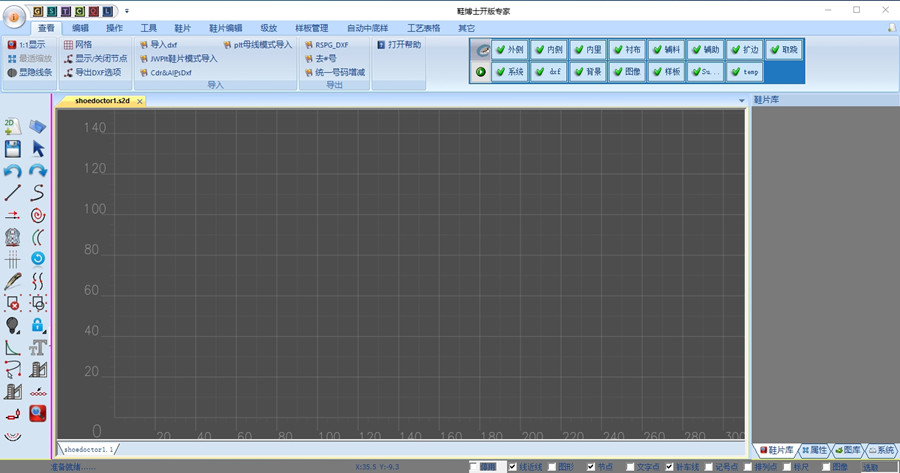This screenshot has height=473, width=900.
Task: Toggle the 系统 layer visibility
Action: (510, 72)
